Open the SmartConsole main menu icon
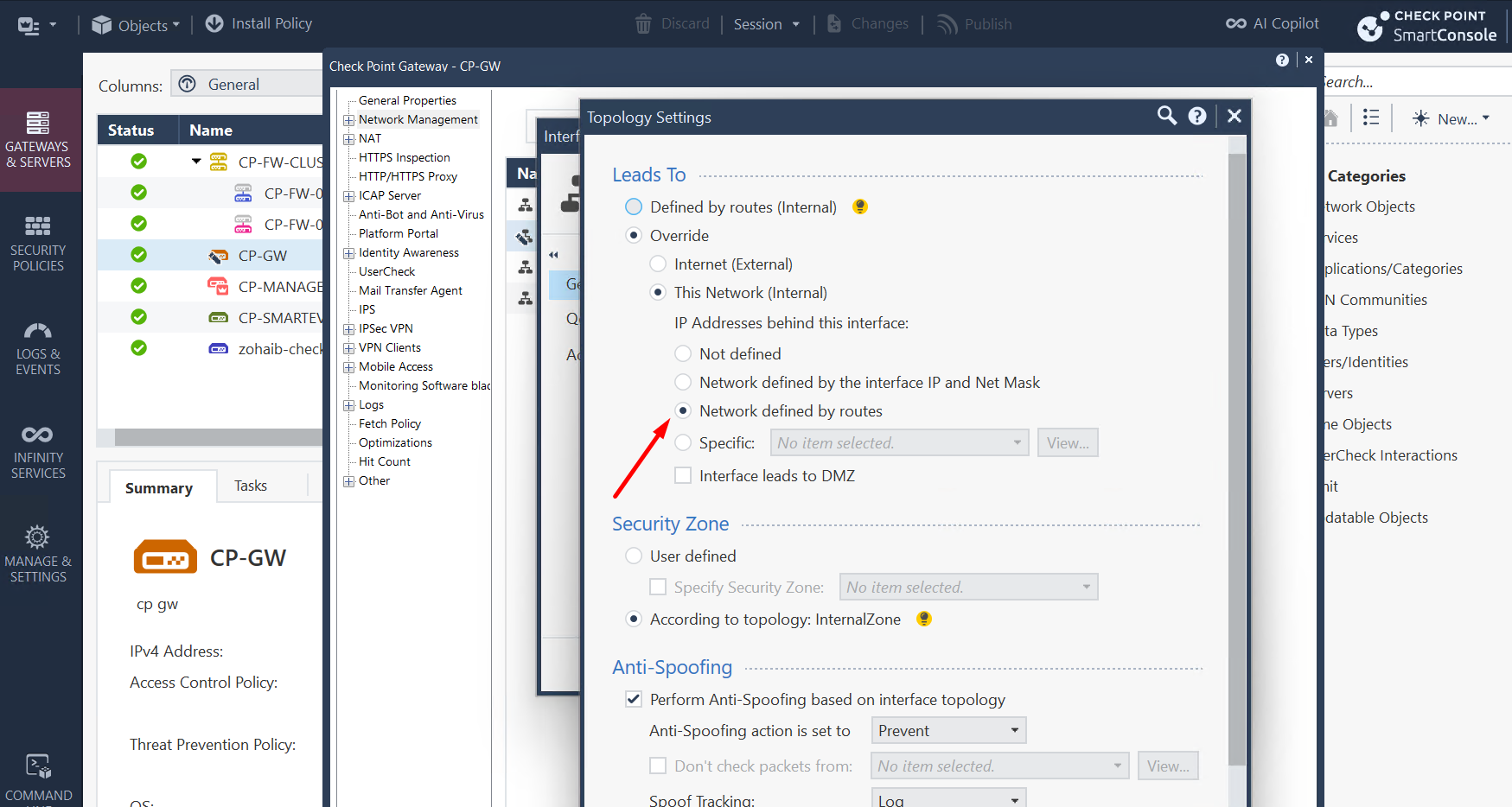 click(36, 25)
